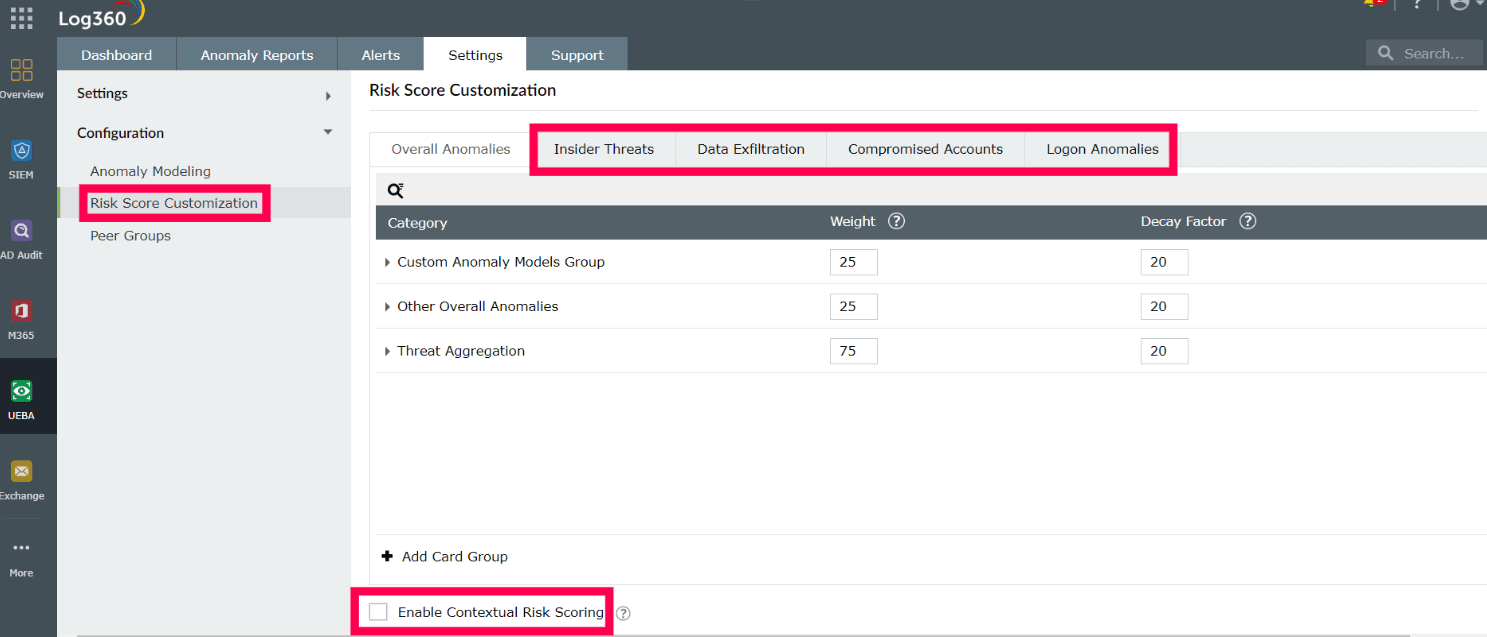Open the AD Audit module
This screenshot has width=1487, height=637.
[x=21, y=230]
